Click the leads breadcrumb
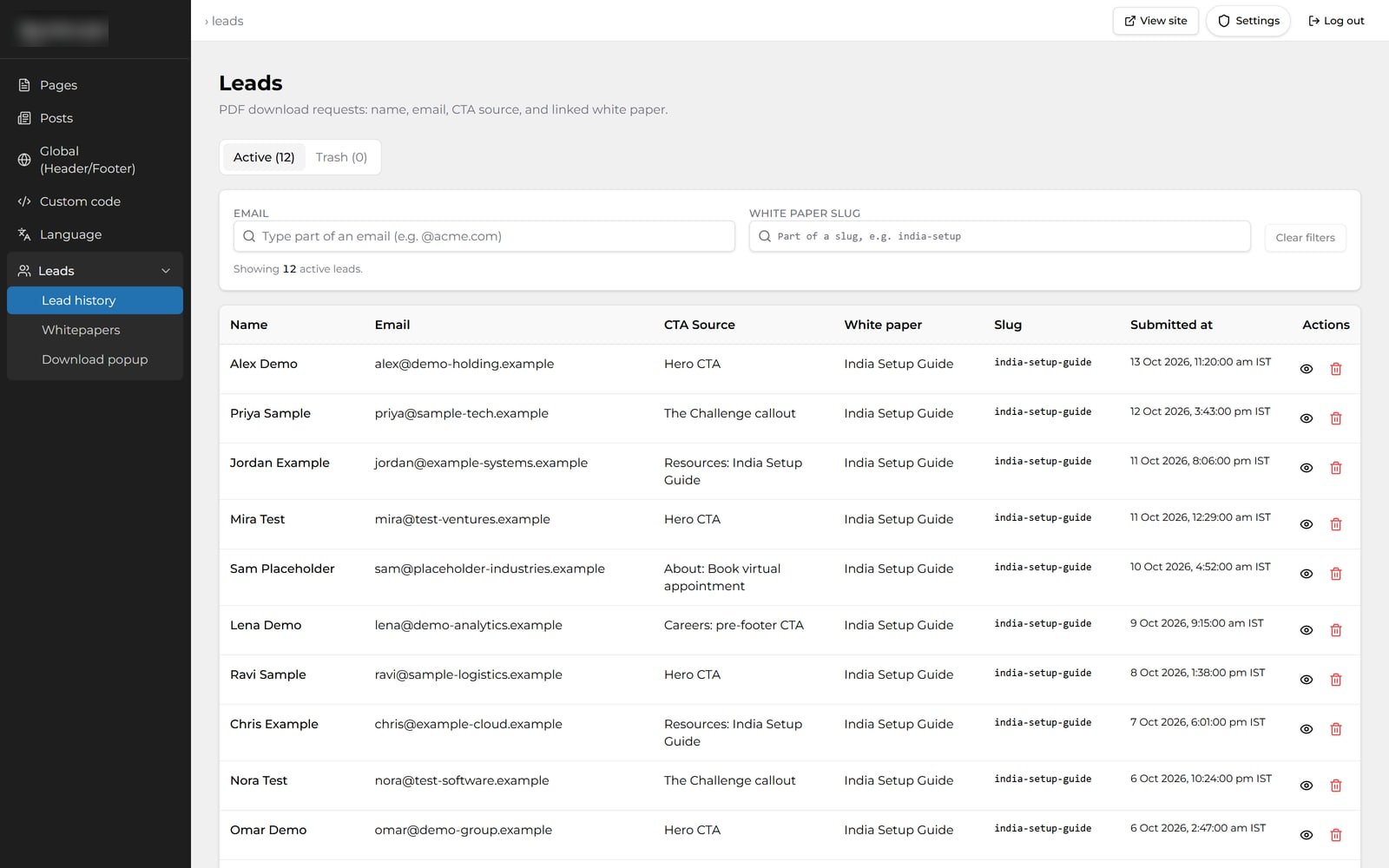Viewport: 1389px width, 868px height. 227,21
